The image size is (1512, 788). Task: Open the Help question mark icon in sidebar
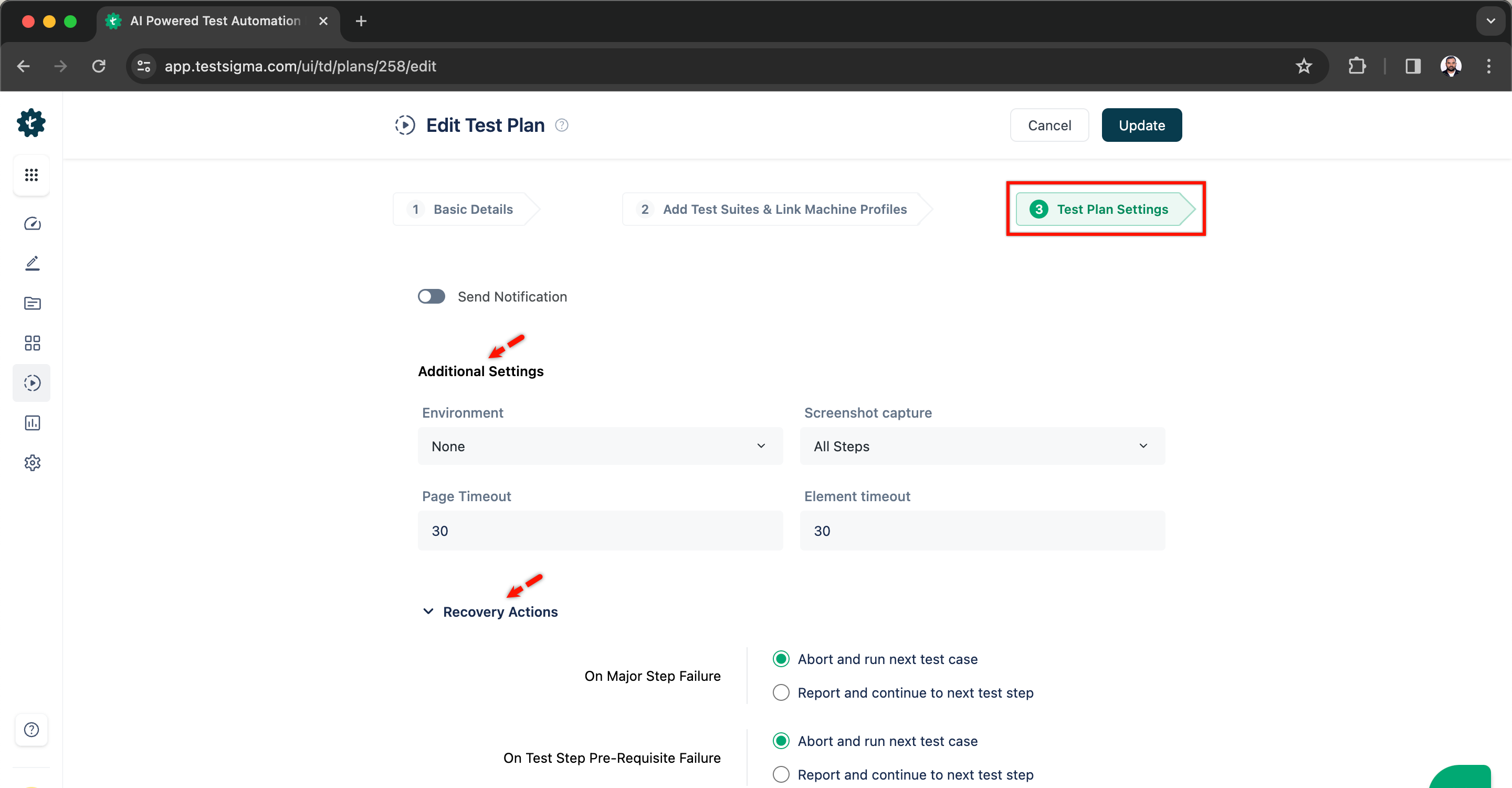click(31, 729)
